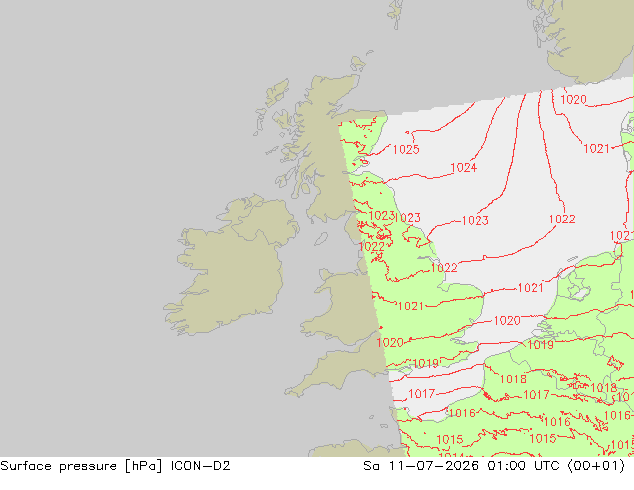634x490 pixels.
Task: Click the 'Surface pressure [hPa] ICON-D2' caption
Action: pos(115,466)
